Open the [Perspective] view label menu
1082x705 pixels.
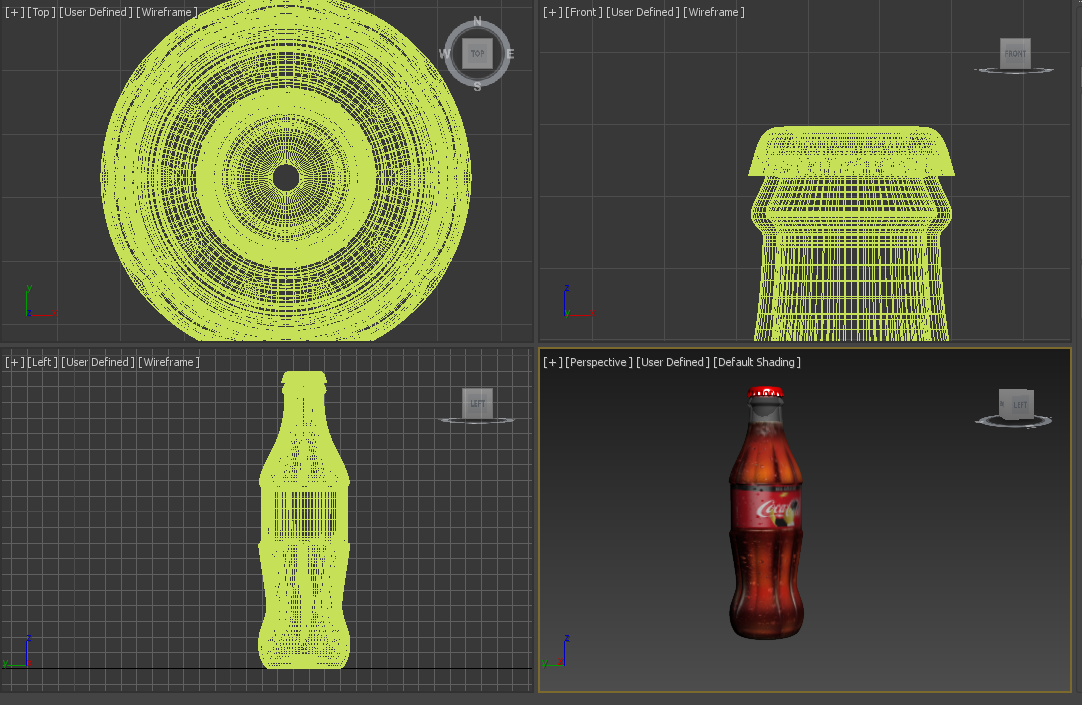[x=599, y=362]
